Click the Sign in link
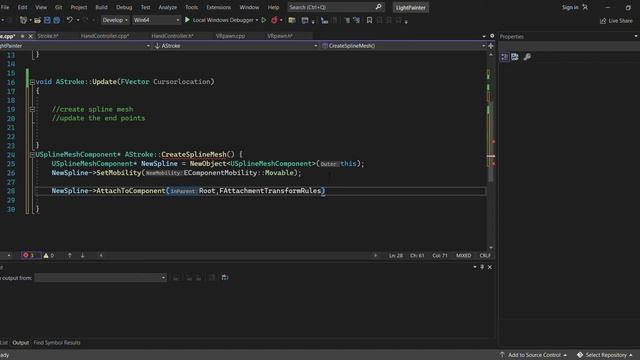 coord(570,7)
